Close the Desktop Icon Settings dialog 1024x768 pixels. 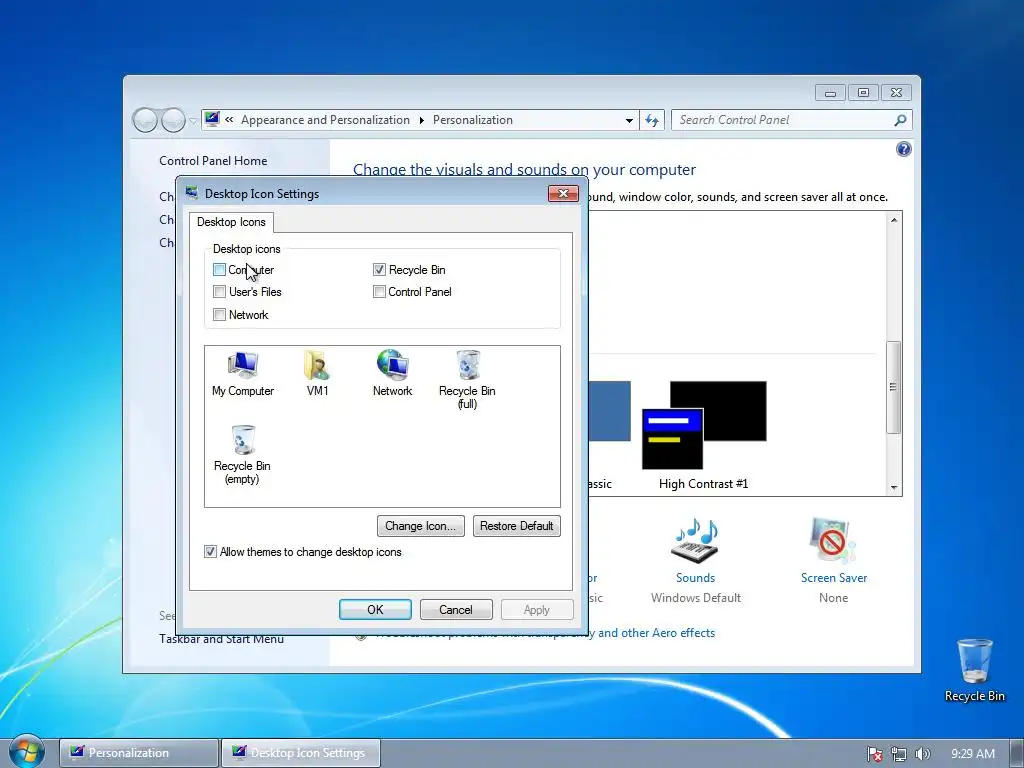click(563, 193)
